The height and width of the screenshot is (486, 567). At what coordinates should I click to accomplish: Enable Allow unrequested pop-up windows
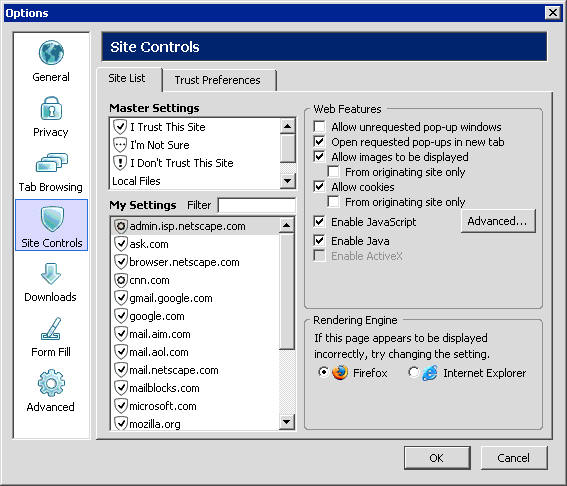(x=319, y=127)
